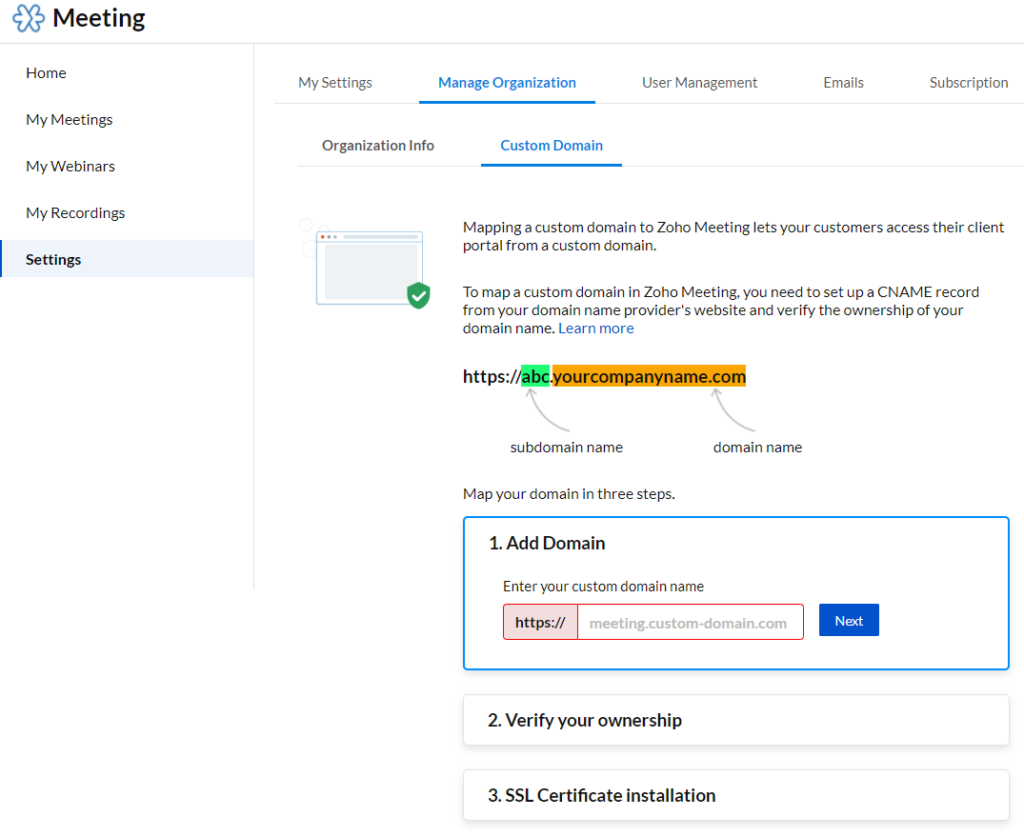This screenshot has height=837, width=1024.
Task: Open User Management tab
Action: click(x=699, y=82)
